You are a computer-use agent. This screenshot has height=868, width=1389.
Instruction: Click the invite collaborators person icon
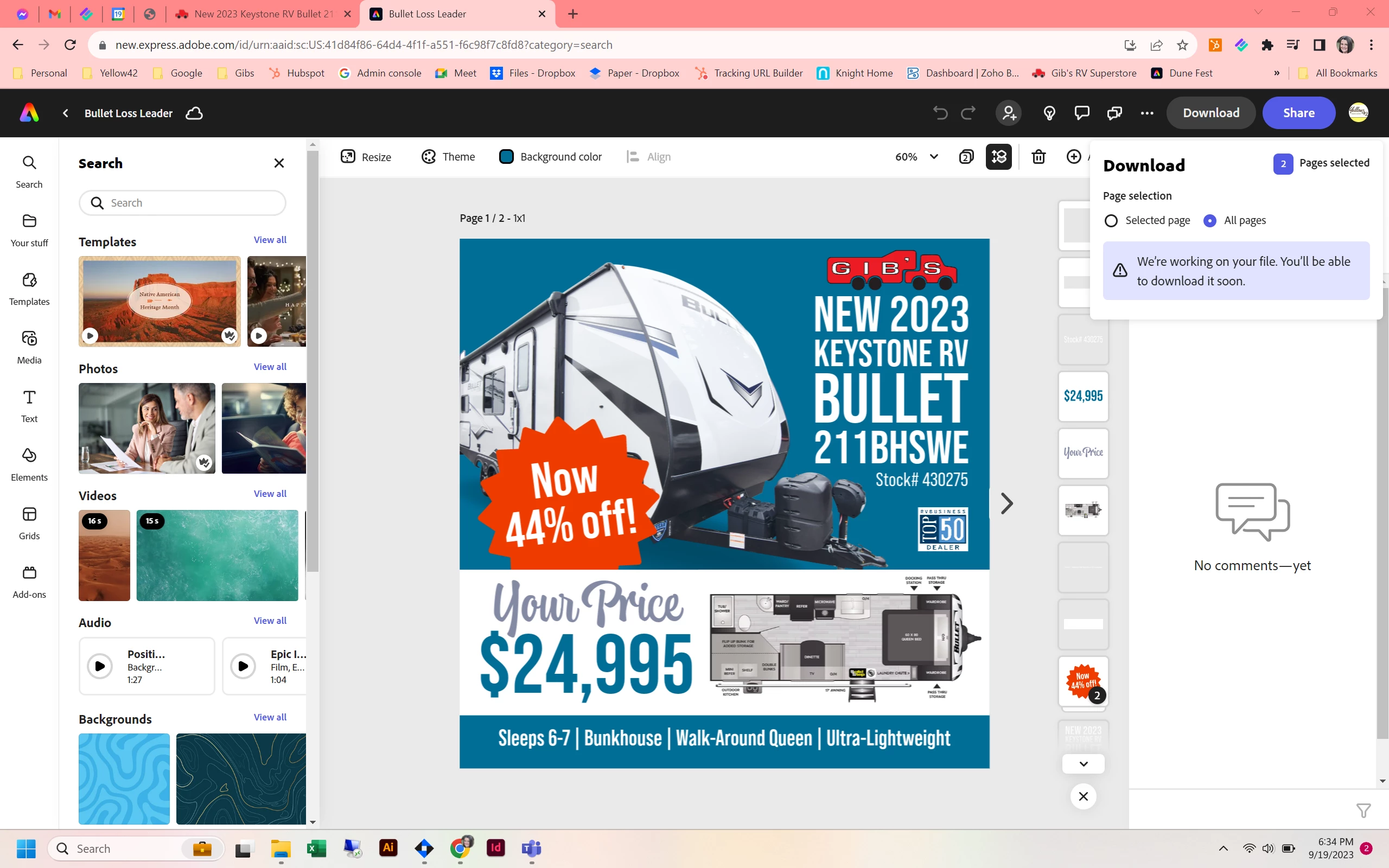pyautogui.click(x=1009, y=113)
